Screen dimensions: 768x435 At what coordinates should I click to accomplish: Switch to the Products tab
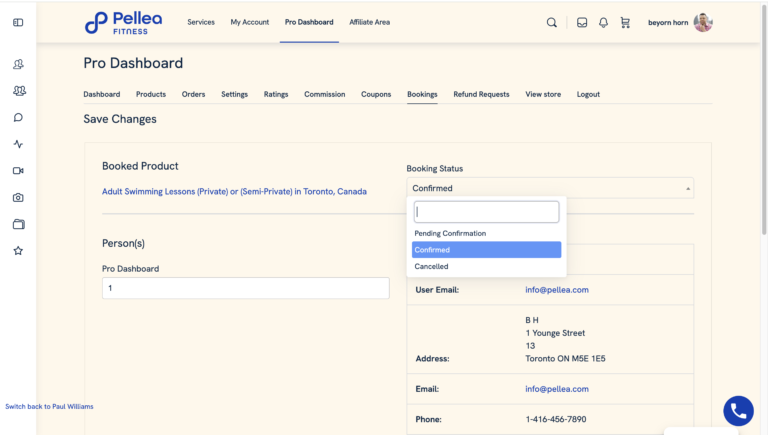151,94
